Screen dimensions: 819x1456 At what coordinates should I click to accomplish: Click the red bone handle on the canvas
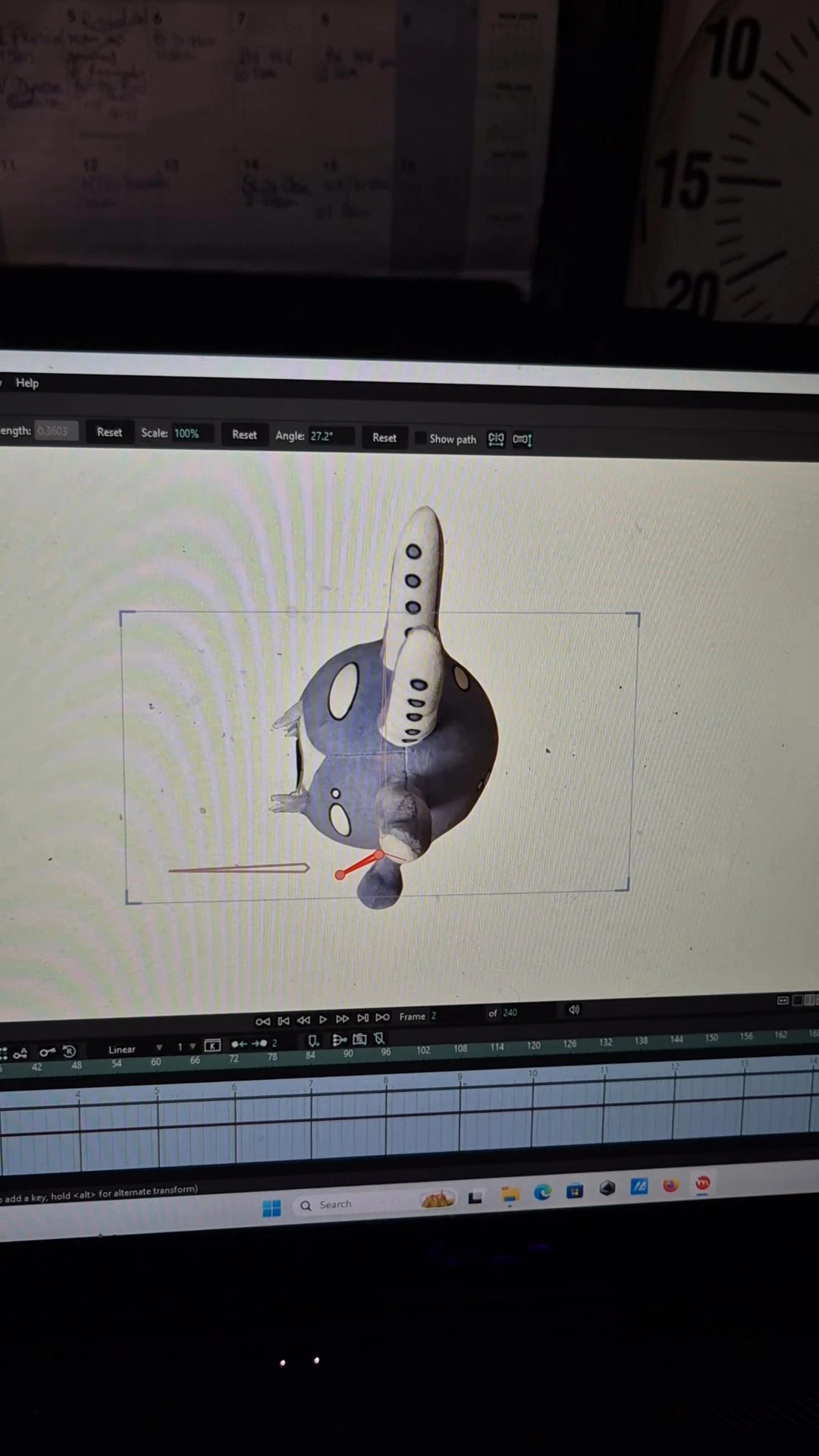point(359,864)
